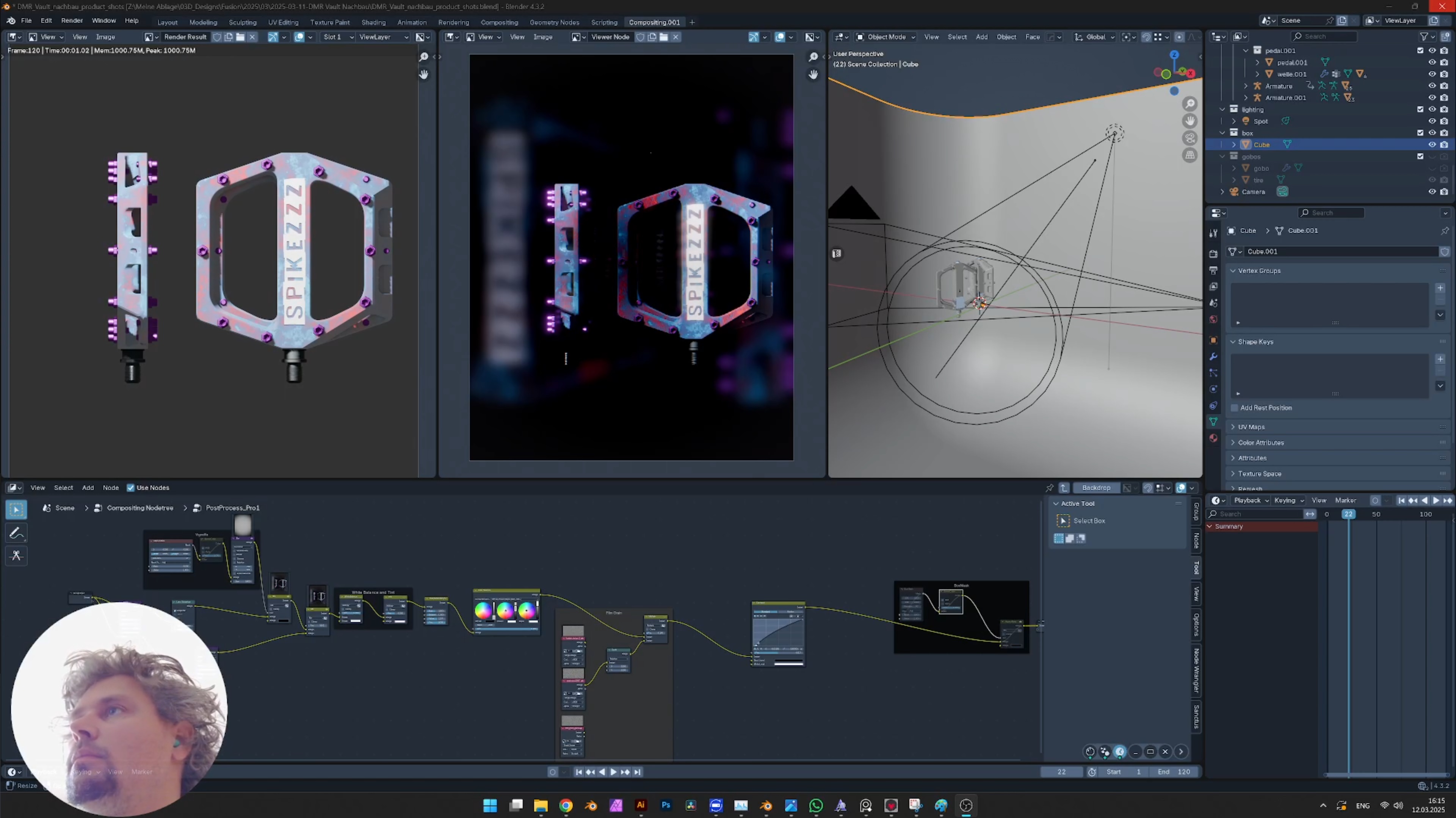Open the Output properties printer icon
The image size is (1456, 818).
pos(1213,270)
